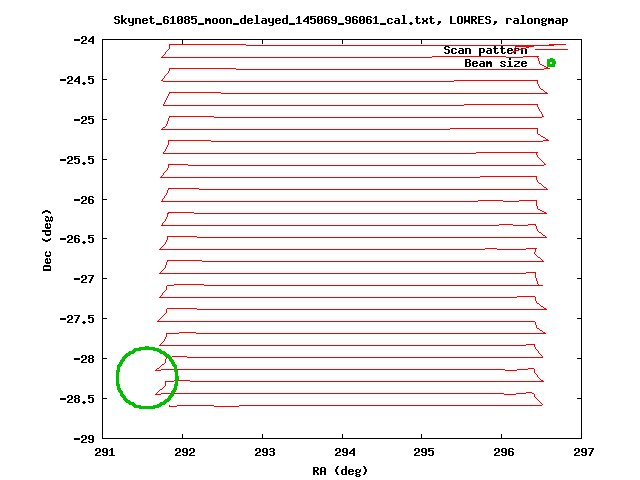Click the RA (deg) x-axis label
Screen dimensions: 640x480
(343, 470)
